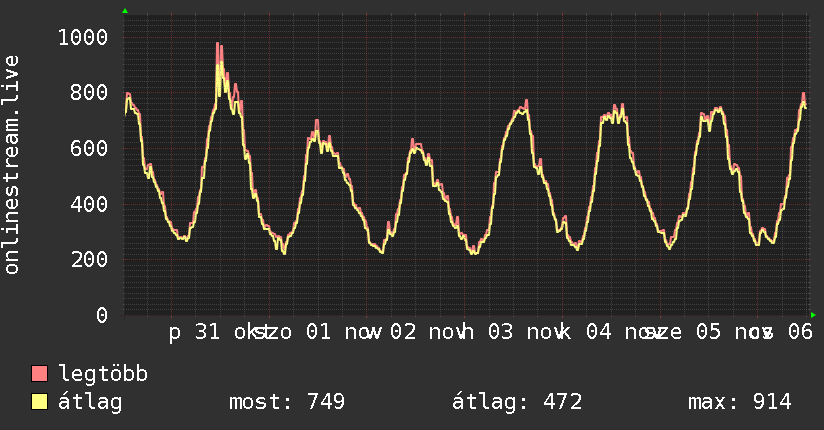The image size is (824, 430).
Task: Click the green arrow ending the x-axis
Action: point(813,315)
